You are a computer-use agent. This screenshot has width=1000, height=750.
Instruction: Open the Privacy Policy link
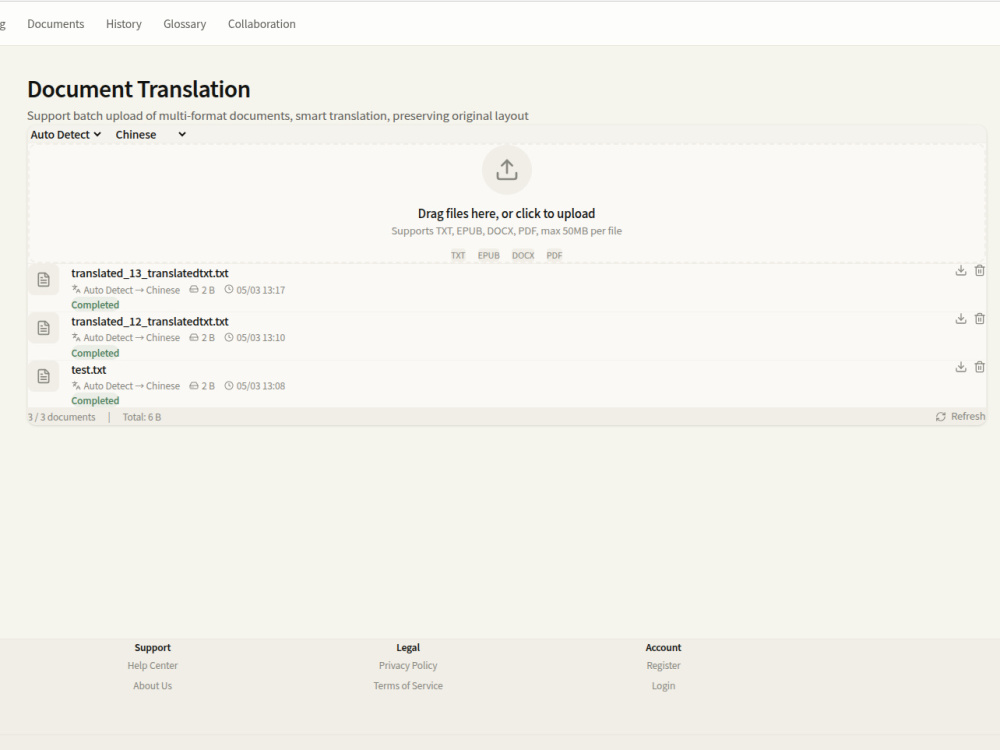408,665
